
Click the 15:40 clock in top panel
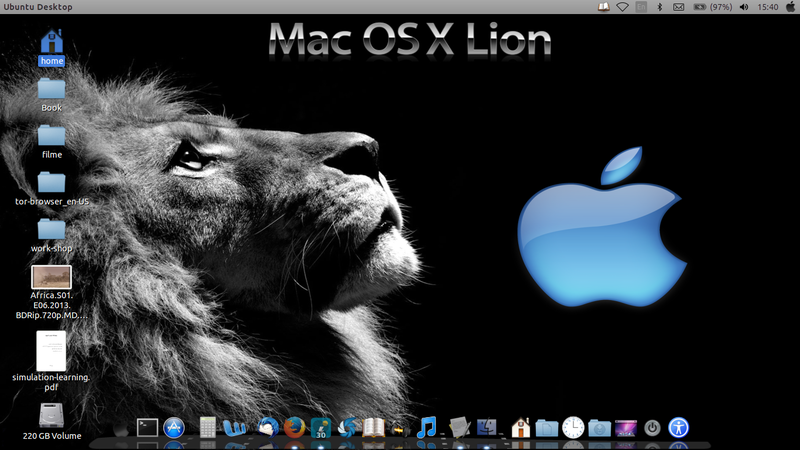[768, 7]
